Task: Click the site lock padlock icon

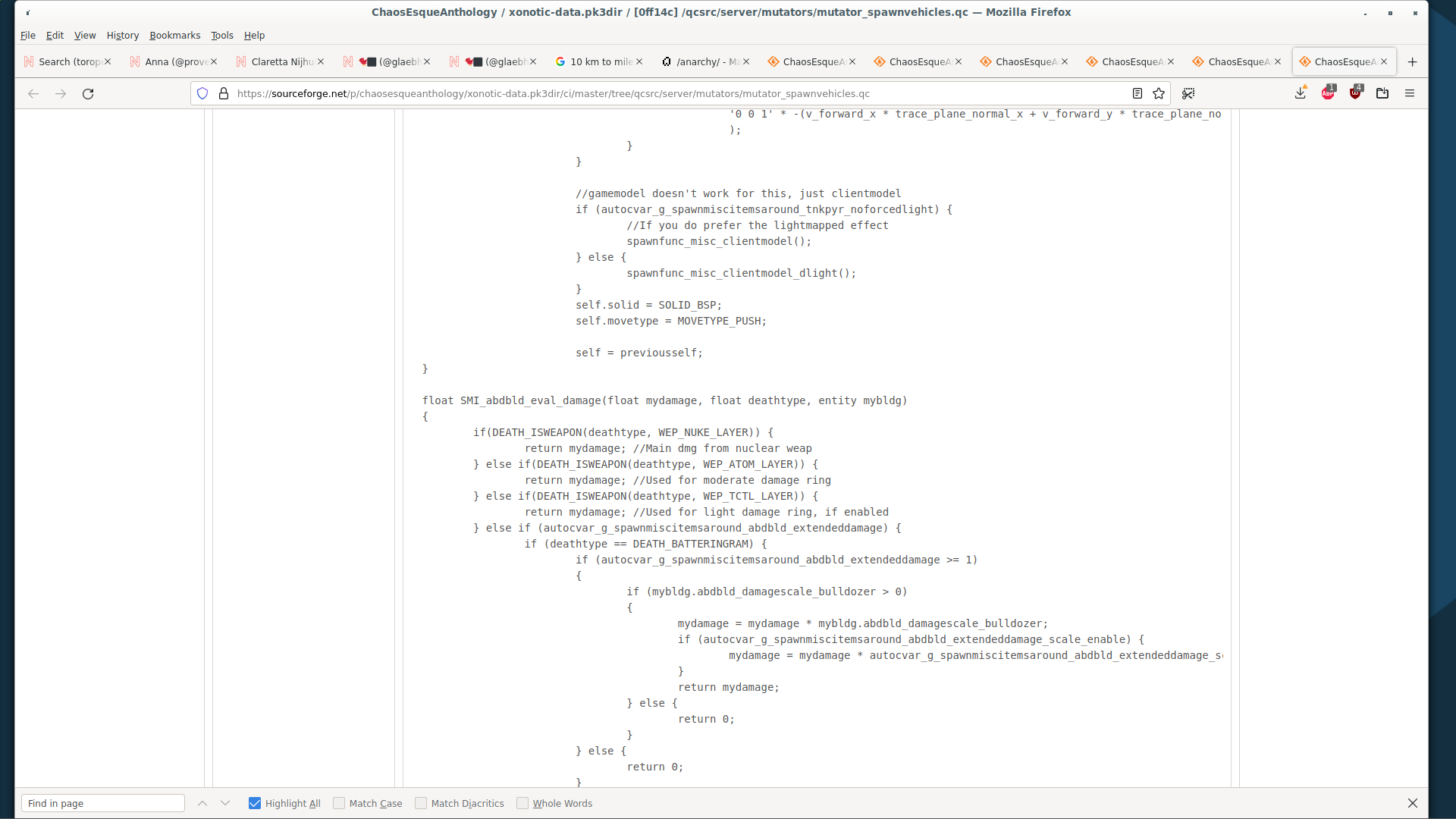Action: [224, 93]
